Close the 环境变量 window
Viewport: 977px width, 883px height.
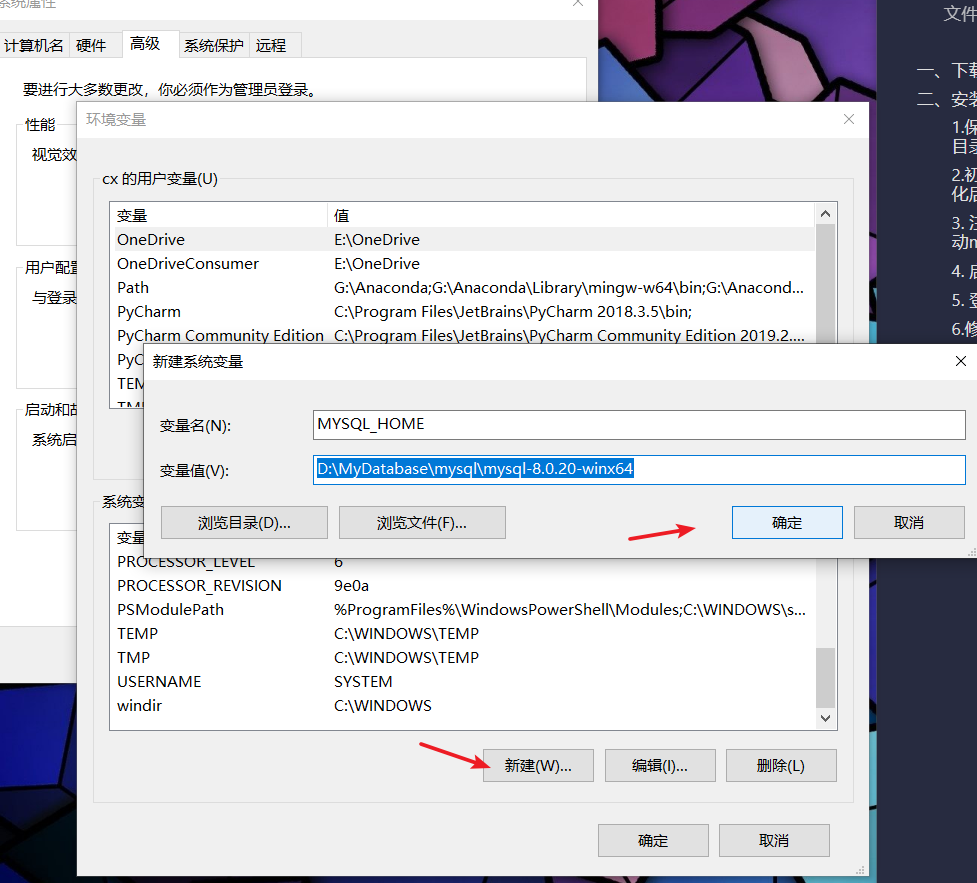coord(849,119)
